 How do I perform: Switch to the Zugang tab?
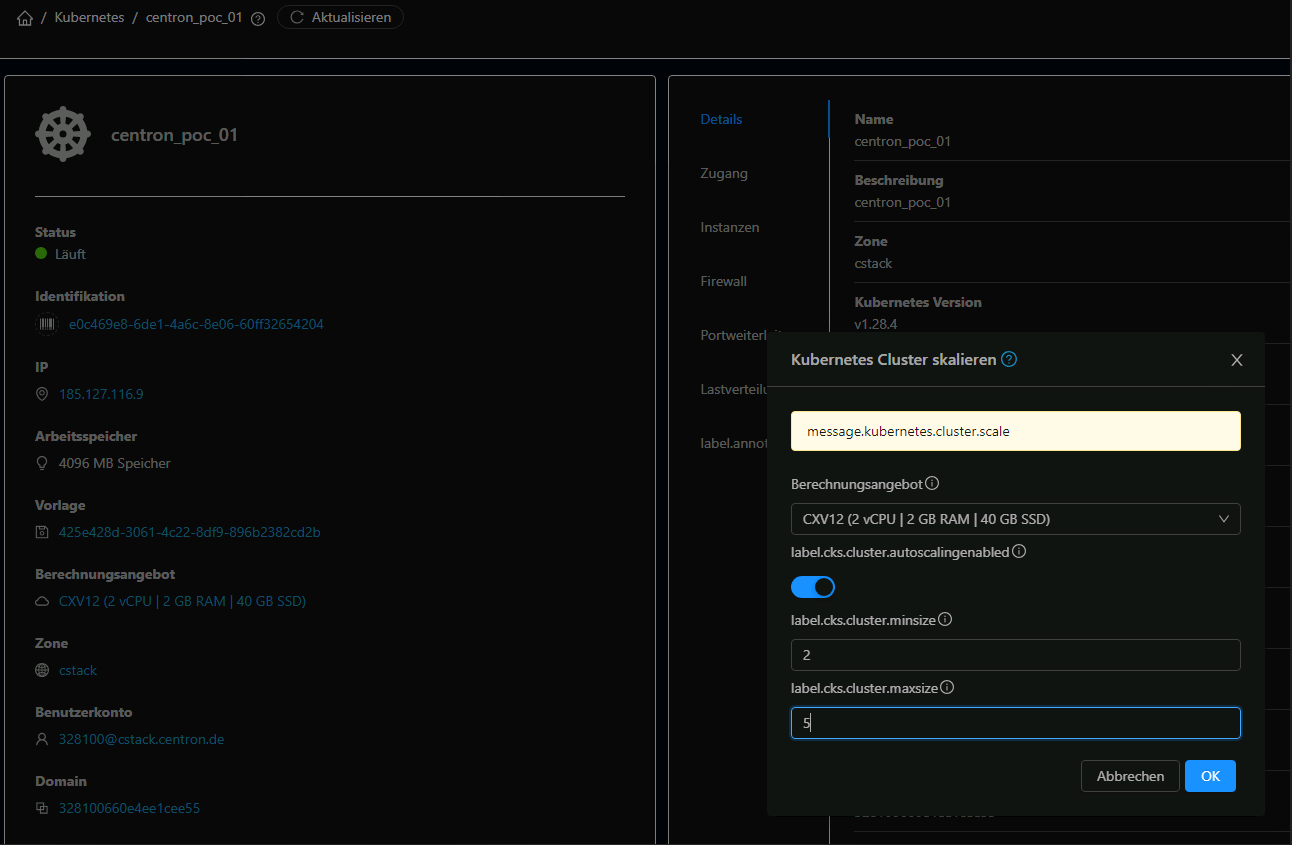coord(723,173)
